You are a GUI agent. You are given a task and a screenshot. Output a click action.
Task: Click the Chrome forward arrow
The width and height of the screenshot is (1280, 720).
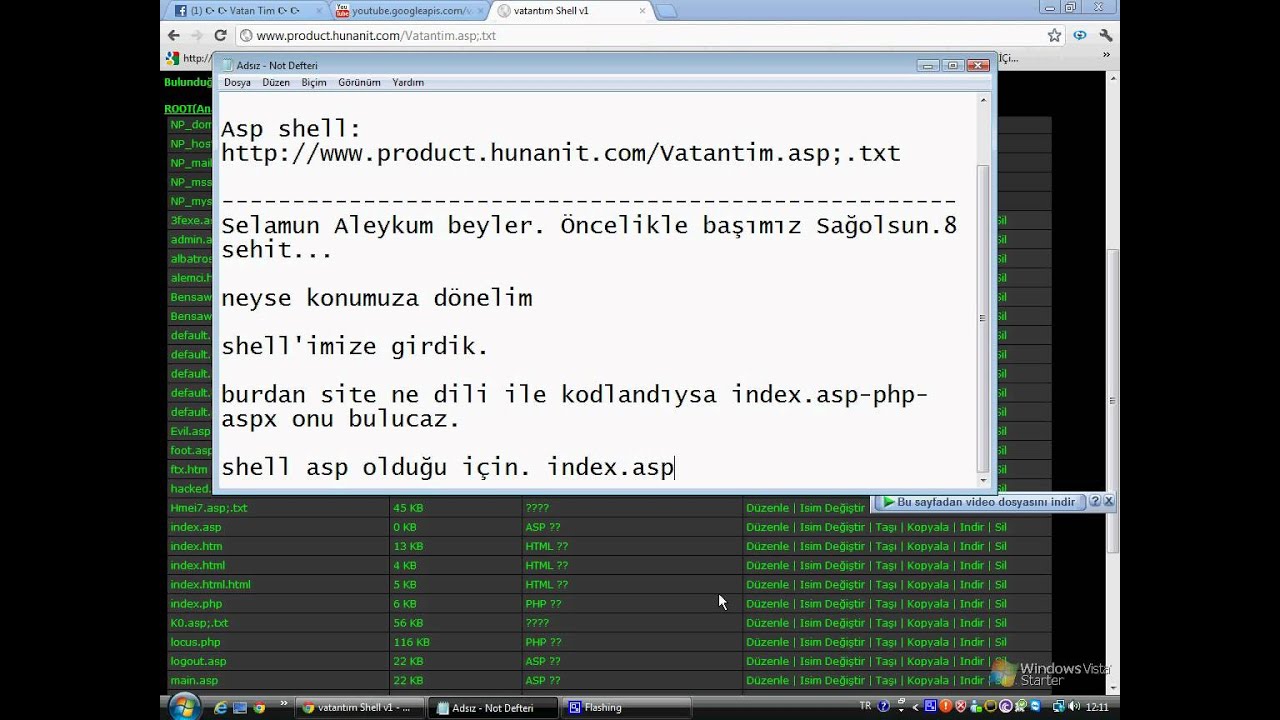click(x=197, y=35)
